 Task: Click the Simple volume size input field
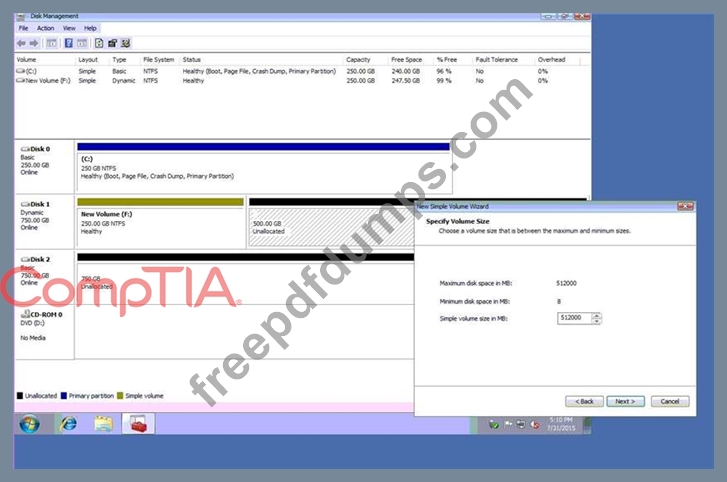coord(574,318)
